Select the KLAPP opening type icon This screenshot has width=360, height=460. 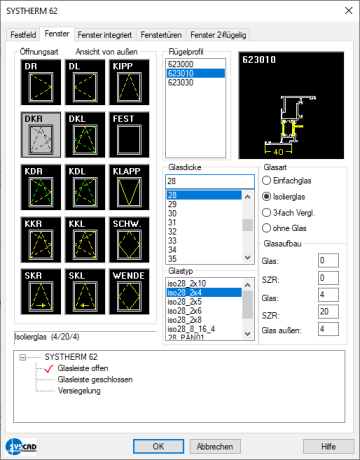[x=129, y=187]
